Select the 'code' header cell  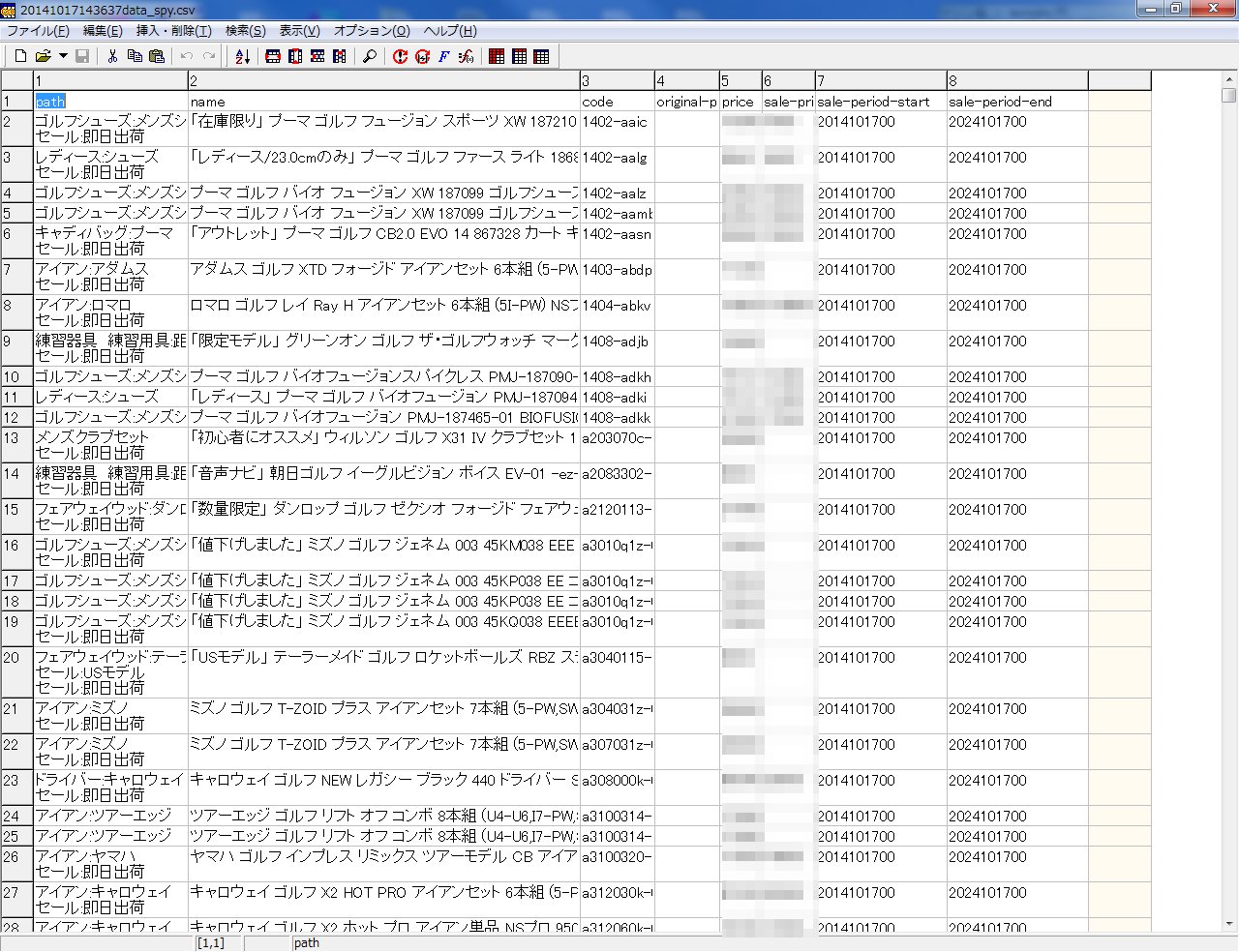pos(618,101)
